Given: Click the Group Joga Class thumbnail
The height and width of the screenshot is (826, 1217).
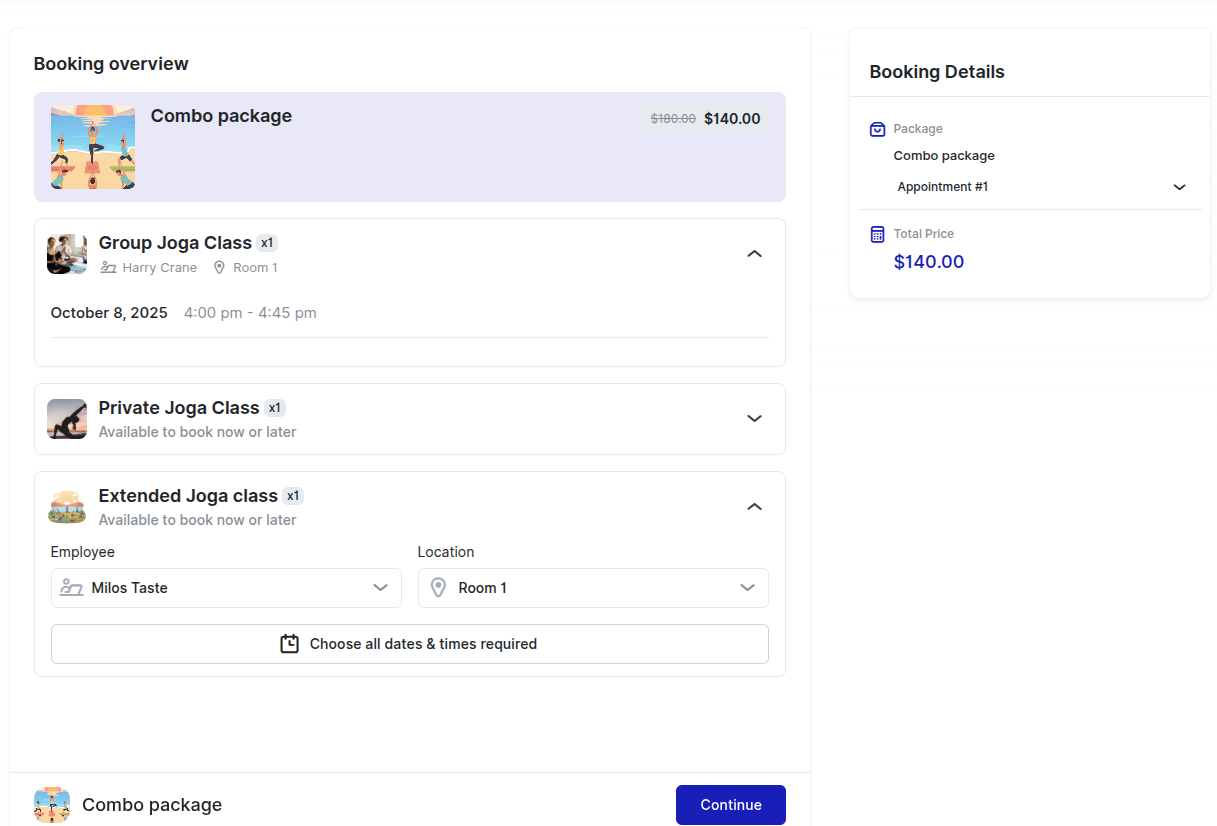Looking at the screenshot, I should point(67,254).
